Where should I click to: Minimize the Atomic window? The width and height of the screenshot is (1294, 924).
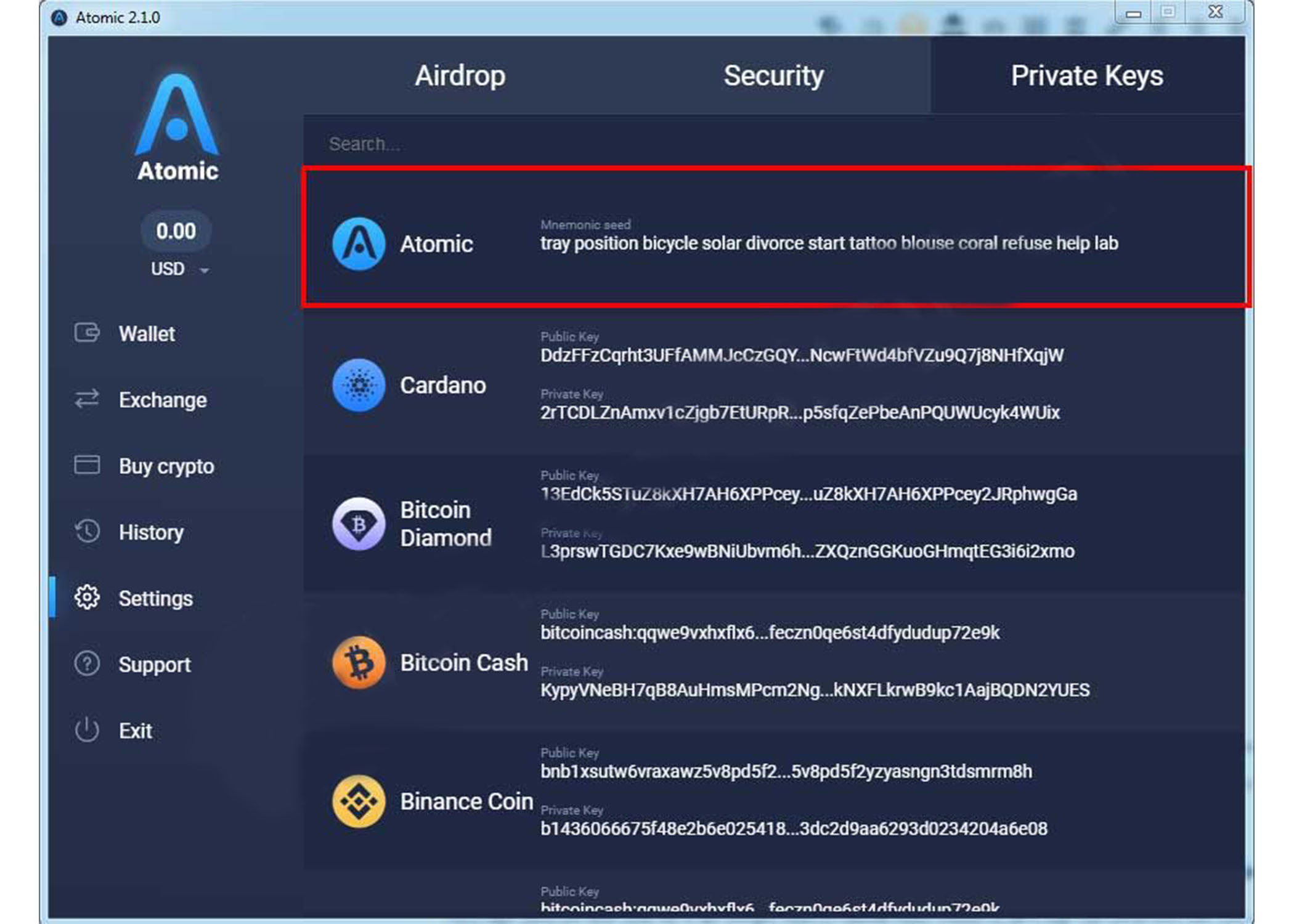pyautogui.click(x=1133, y=12)
